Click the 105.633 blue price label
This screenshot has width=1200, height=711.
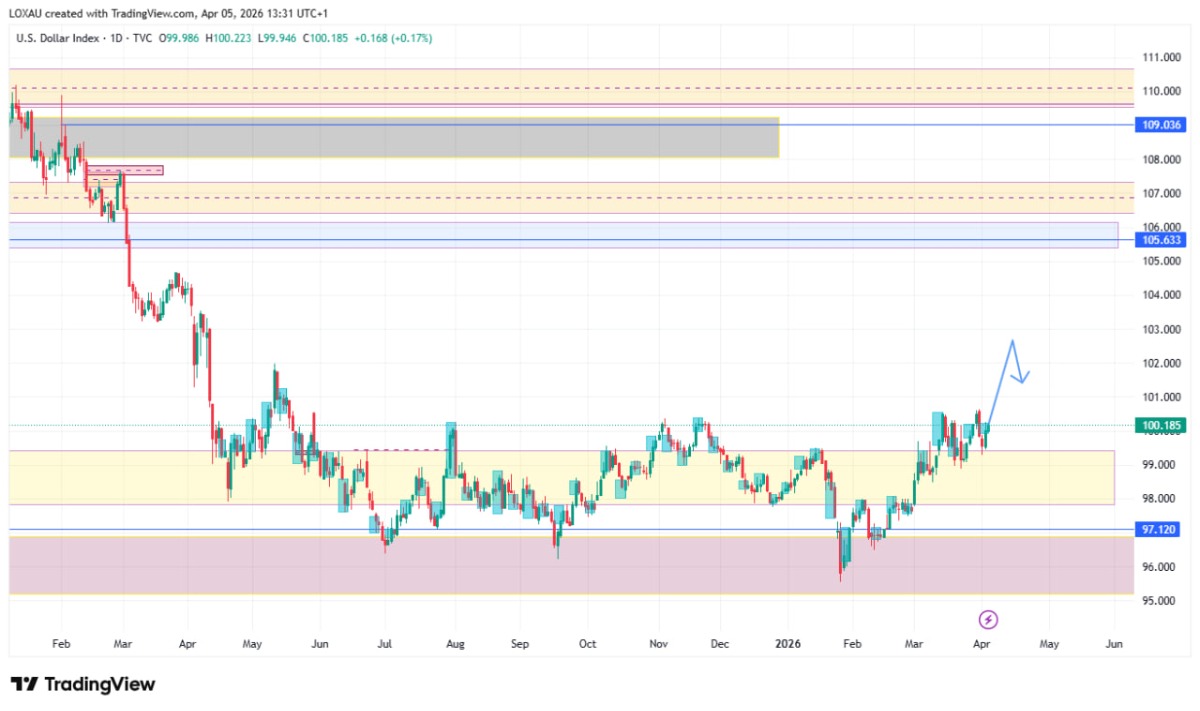(1161, 240)
